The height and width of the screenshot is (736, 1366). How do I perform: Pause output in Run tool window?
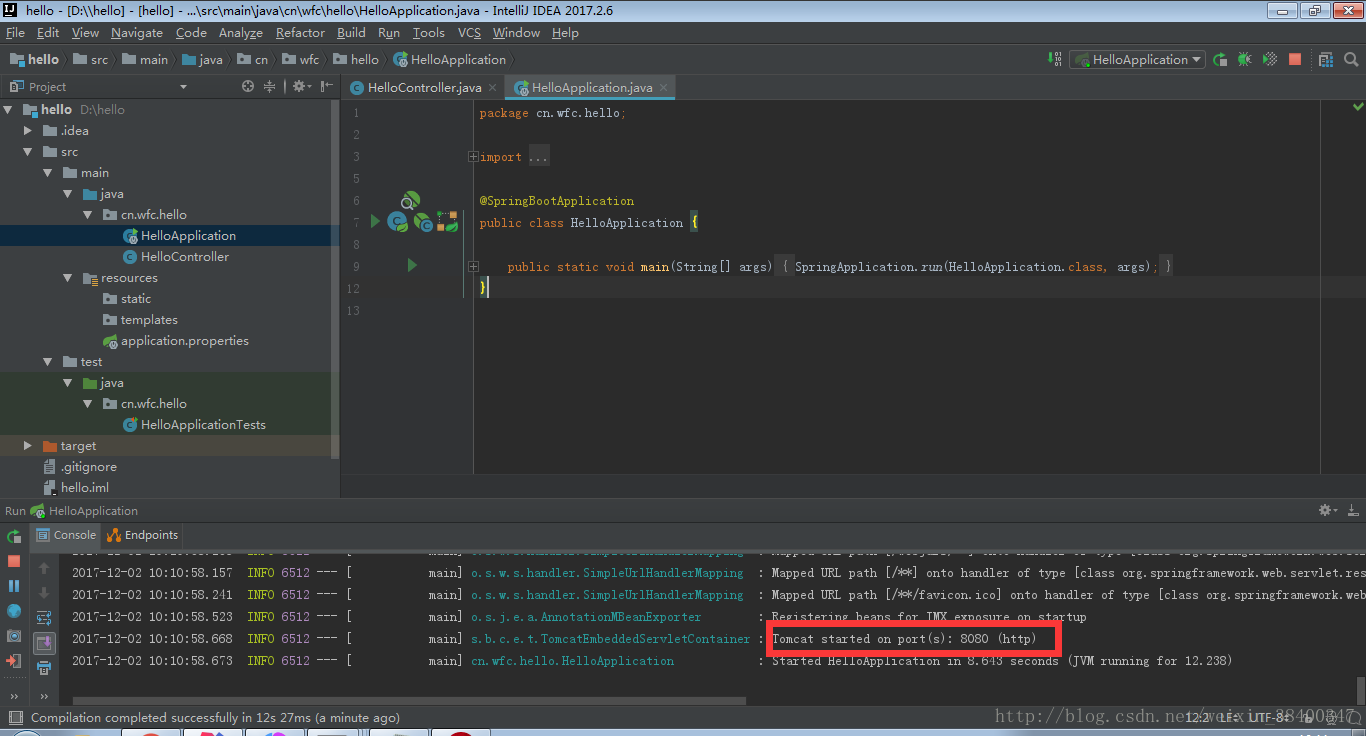pyautogui.click(x=14, y=586)
